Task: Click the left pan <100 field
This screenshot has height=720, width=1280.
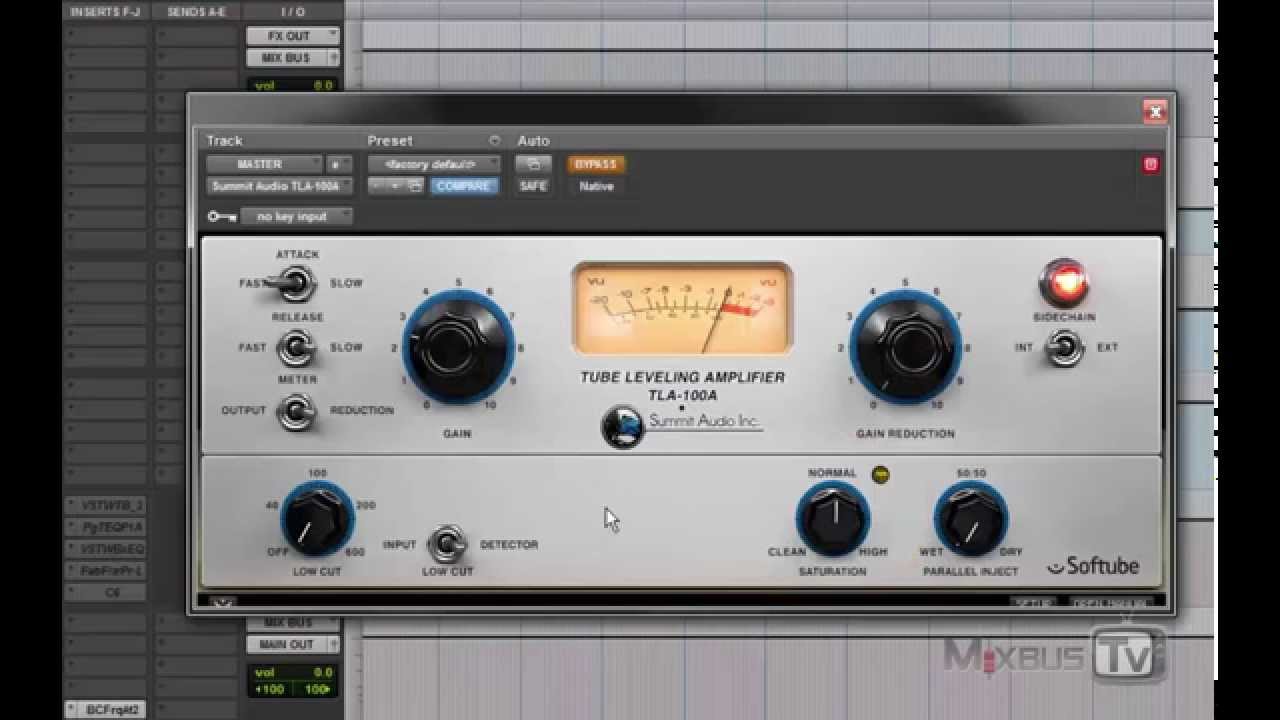Action: tap(271, 690)
